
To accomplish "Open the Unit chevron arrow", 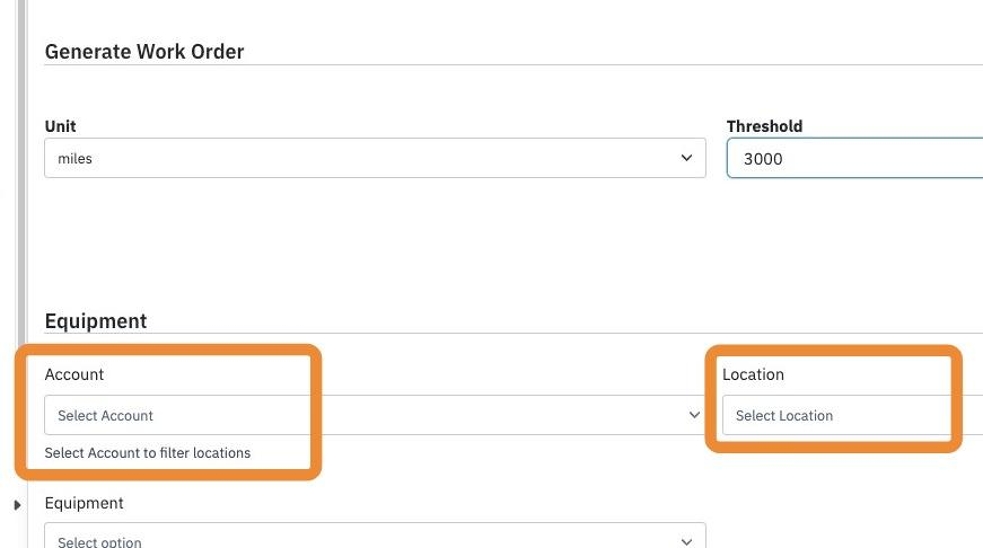I will pyautogui.click(x=686, y=158).
